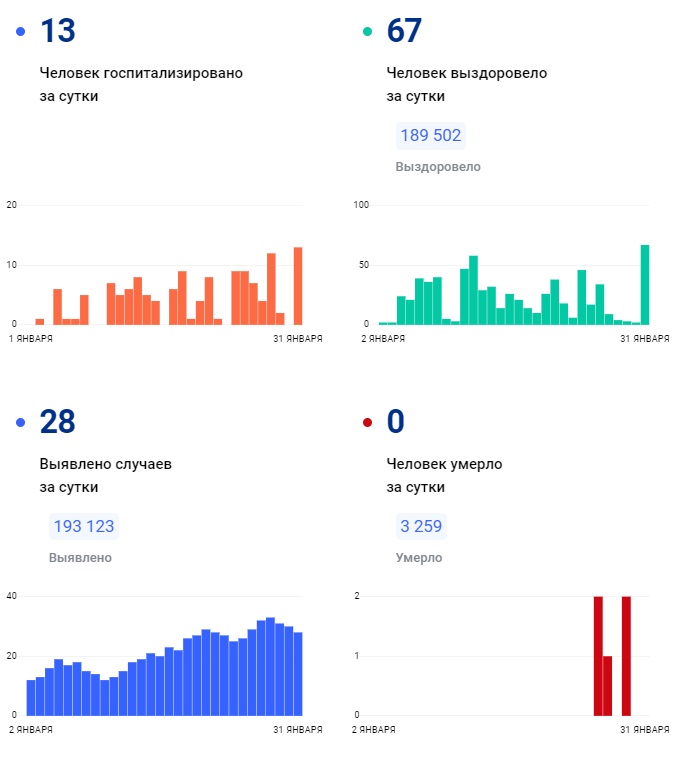
Task: Click the blue dot beside number 28
Action: pyautogui.click(x=21, y=423)
